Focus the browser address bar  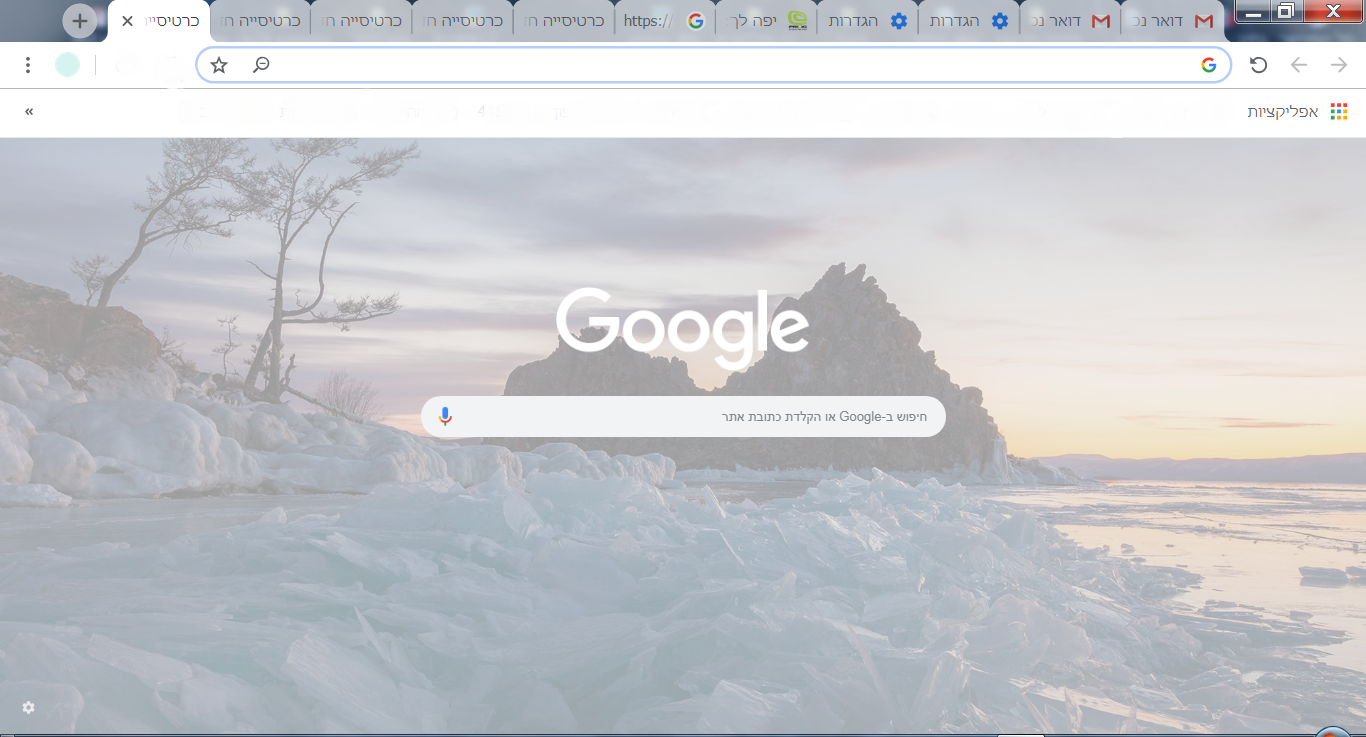pyautogui.click(x=714, y=65)
